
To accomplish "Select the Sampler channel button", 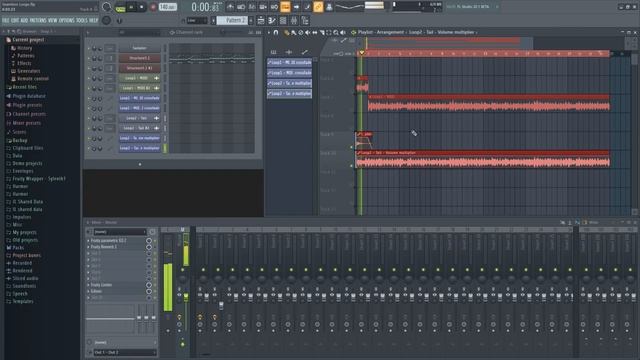I will click(139, 48).
